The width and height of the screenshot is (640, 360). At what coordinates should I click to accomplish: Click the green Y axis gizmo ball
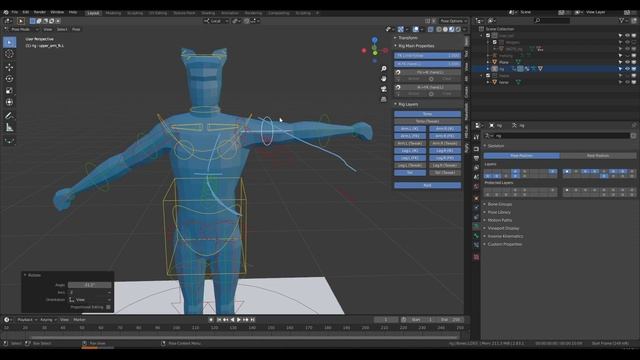375,53
